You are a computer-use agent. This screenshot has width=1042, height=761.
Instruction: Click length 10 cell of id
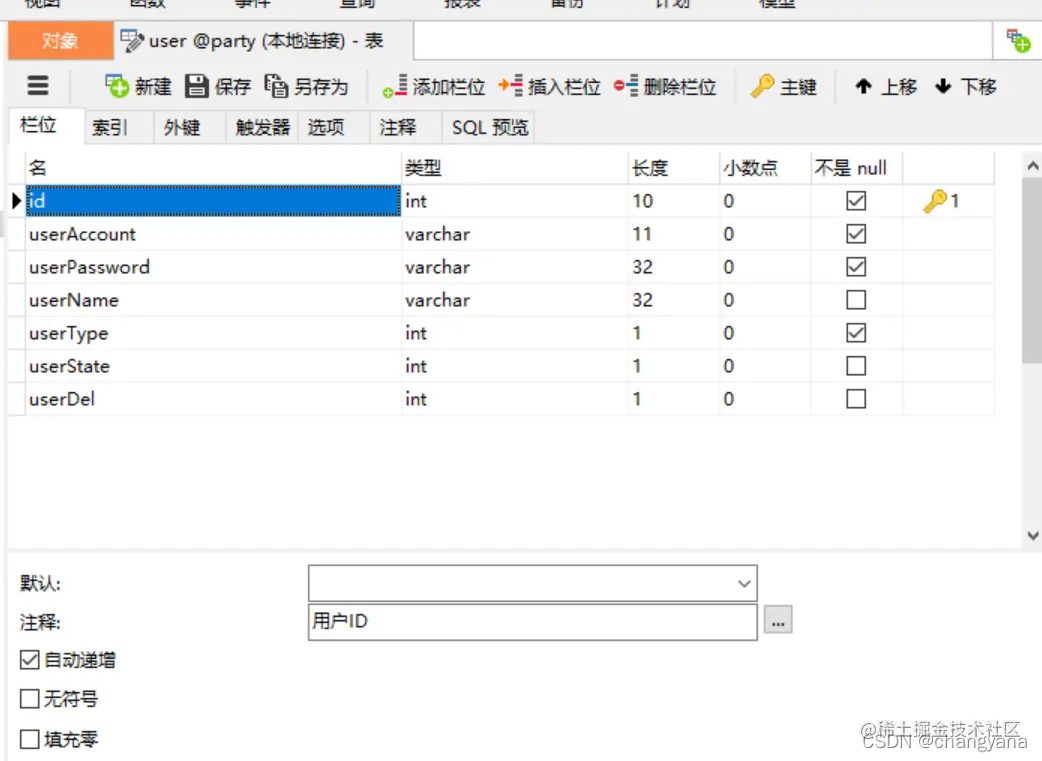(x=674, y=201)
